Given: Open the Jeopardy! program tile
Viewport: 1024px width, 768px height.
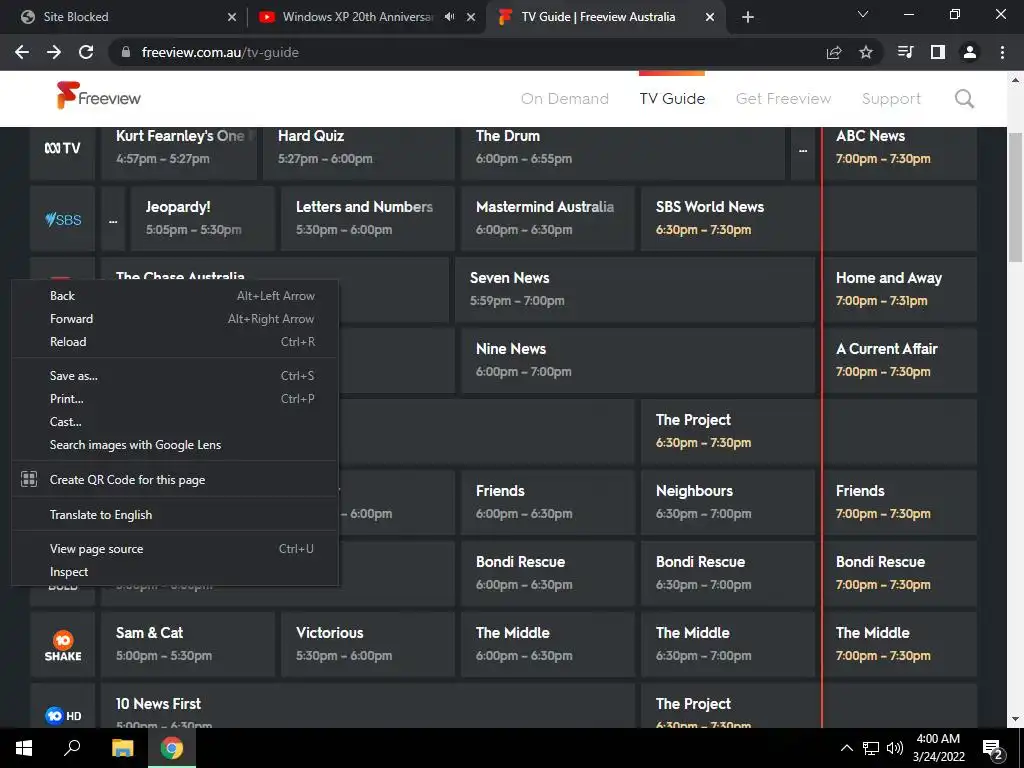Looking at the screenshot, I should [202, 219].
